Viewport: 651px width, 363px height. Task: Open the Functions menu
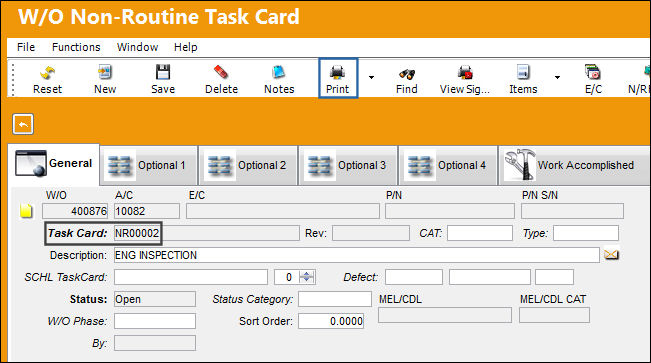76,47
